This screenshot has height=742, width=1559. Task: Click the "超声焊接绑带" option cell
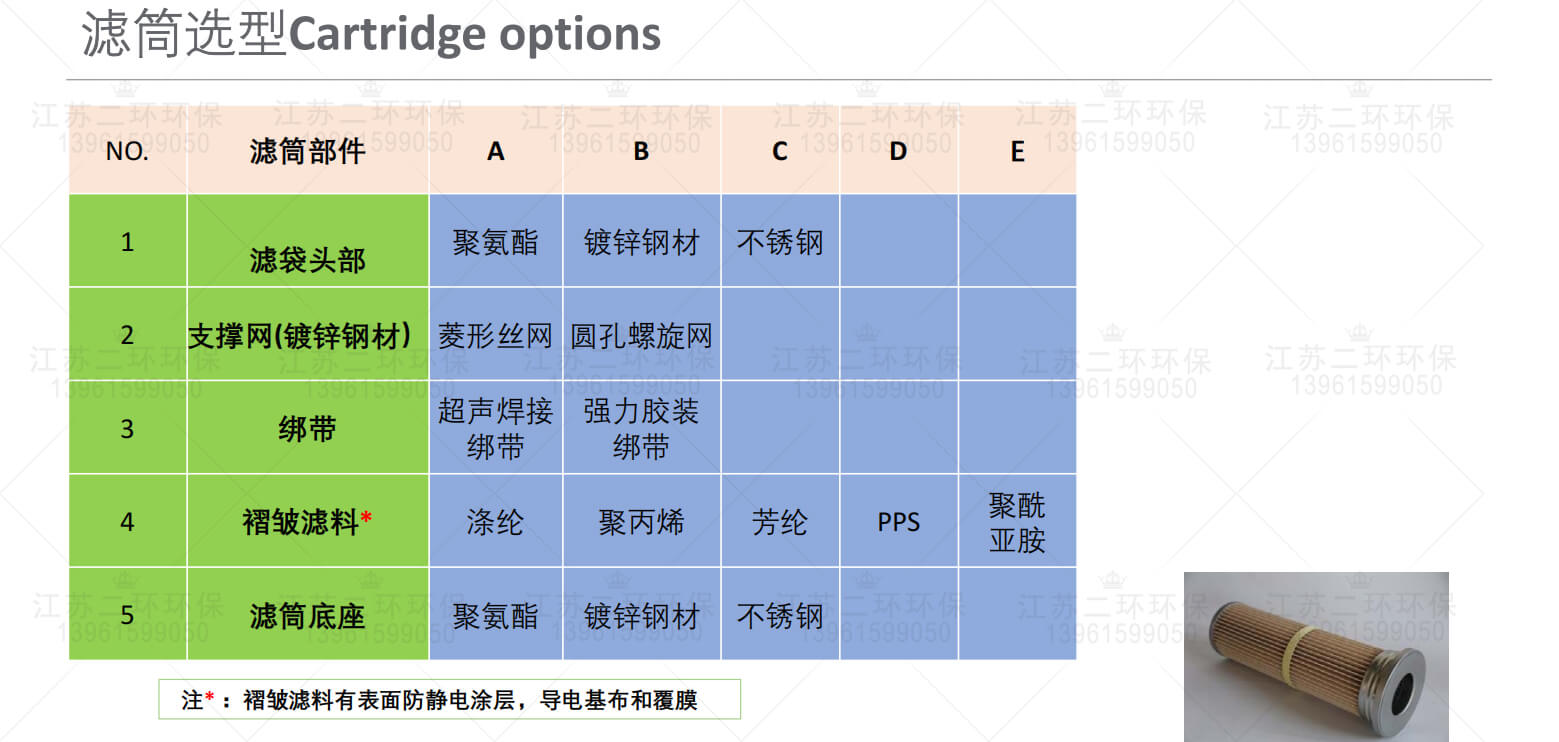tap(495, 428)
